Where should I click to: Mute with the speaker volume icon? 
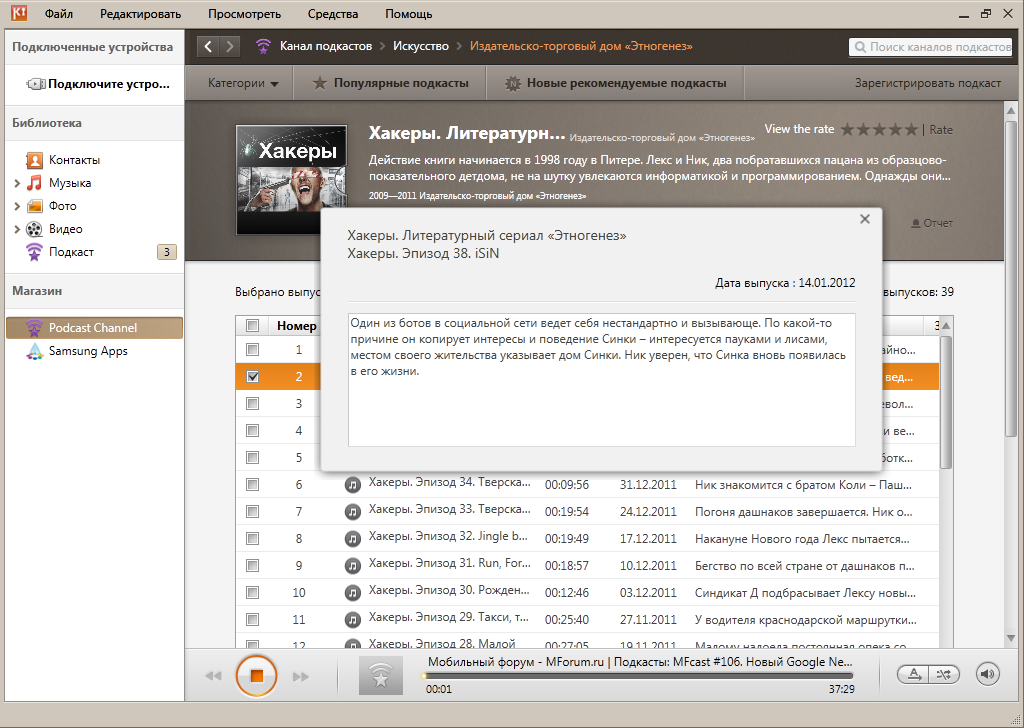click(988, 674)
